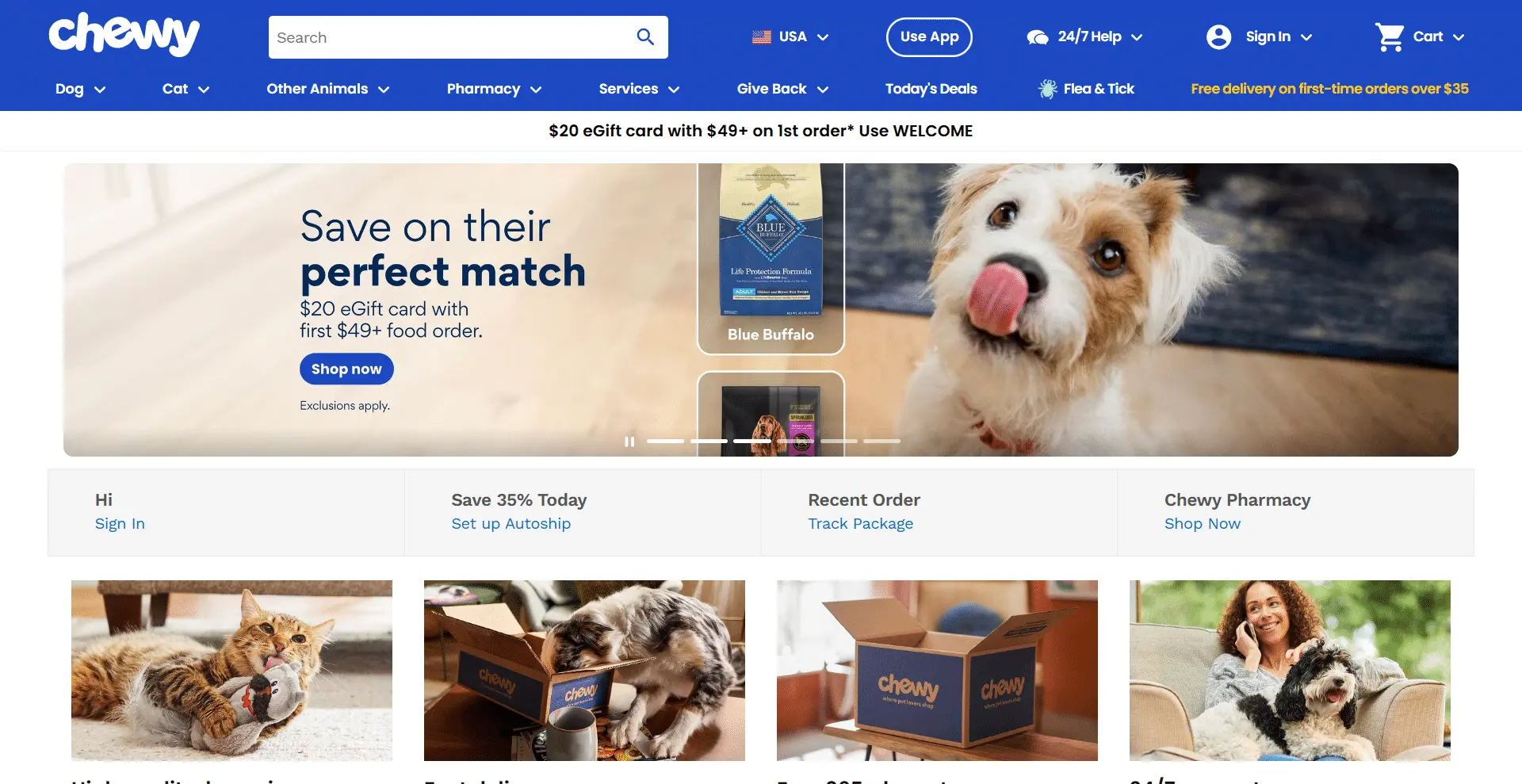This screenshot has height=784, width=1522.
Task: Click the Chewy logo
Action: [124, 35]
